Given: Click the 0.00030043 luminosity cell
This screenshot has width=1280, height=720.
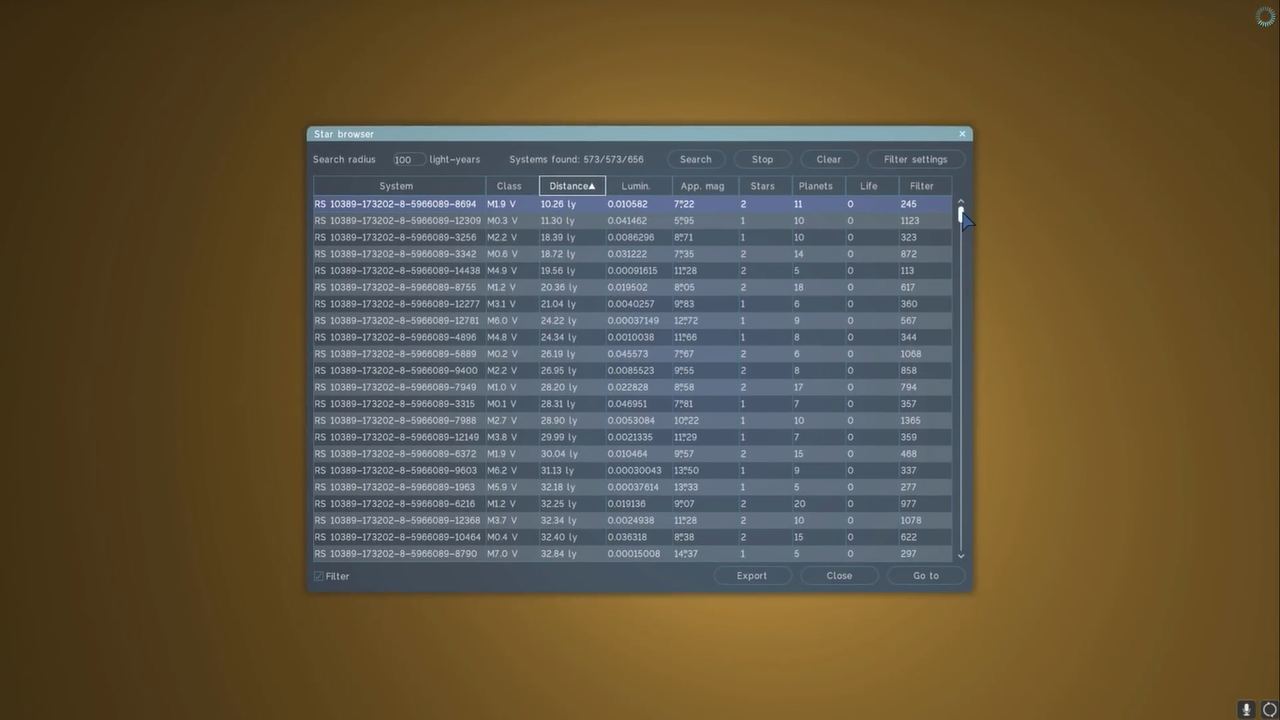Looking at the screenshot, I should [x=638, y=471].
